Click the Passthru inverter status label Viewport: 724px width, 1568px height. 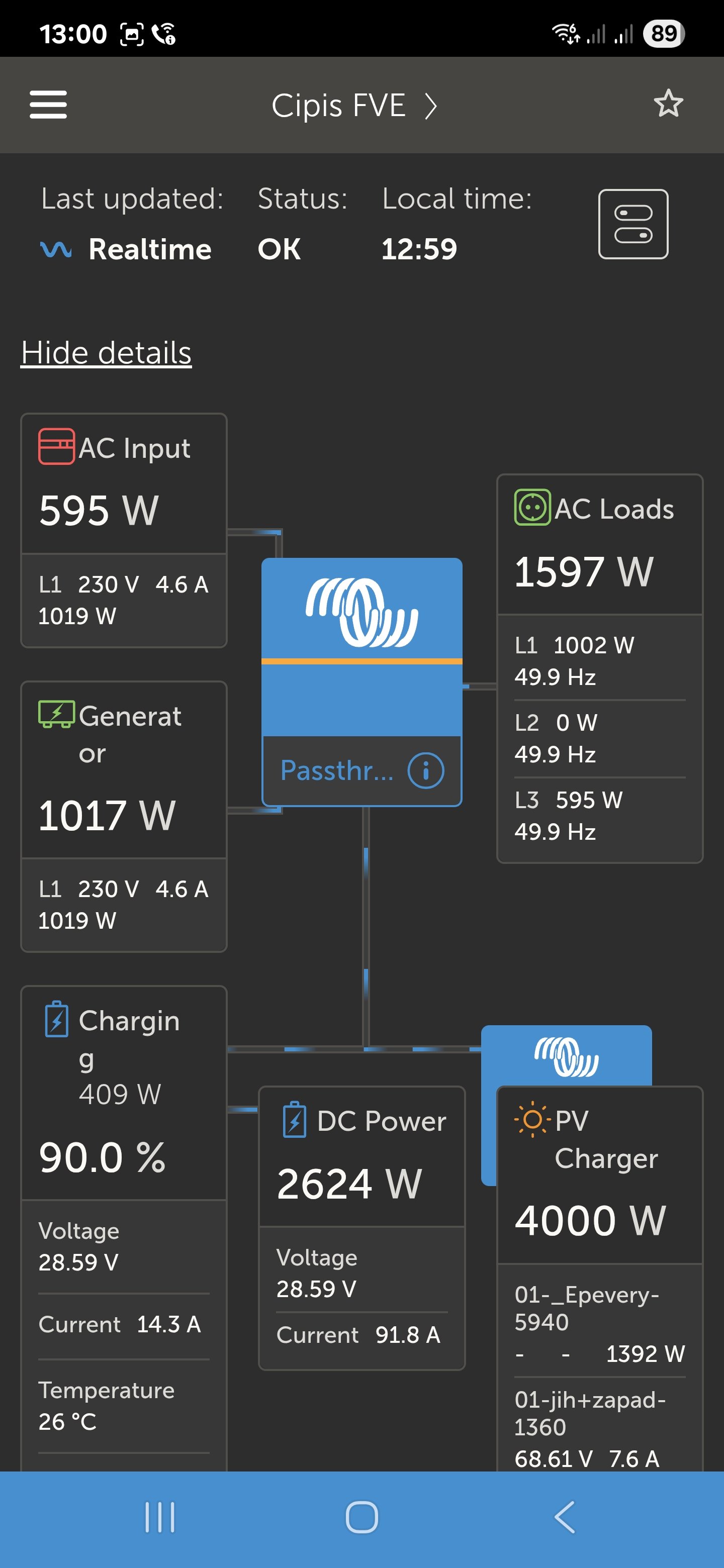tap(337, 770)
